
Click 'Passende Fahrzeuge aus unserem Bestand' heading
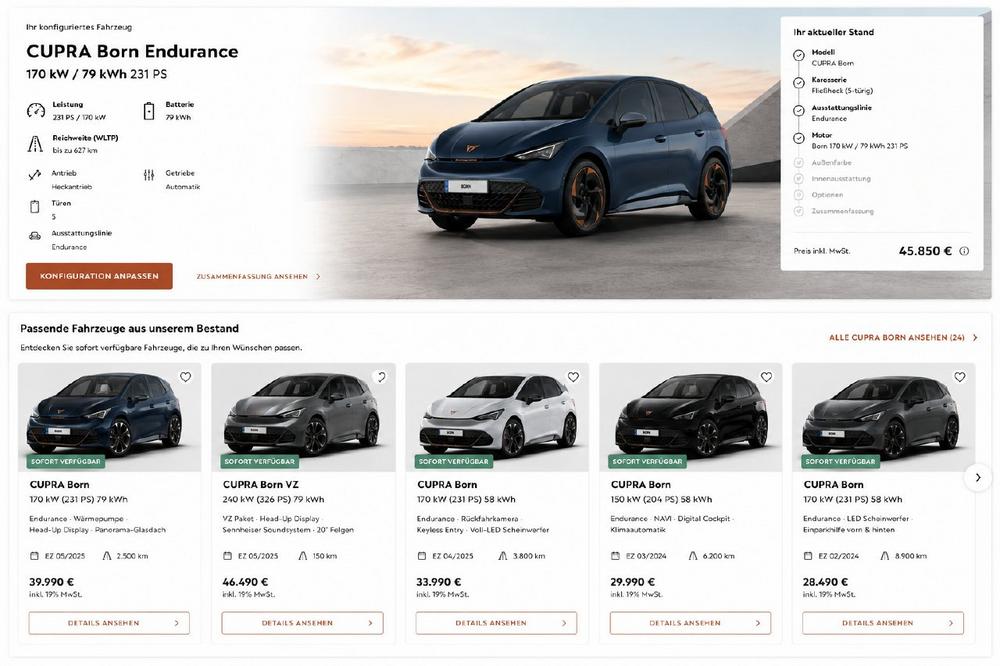point(129,329)
